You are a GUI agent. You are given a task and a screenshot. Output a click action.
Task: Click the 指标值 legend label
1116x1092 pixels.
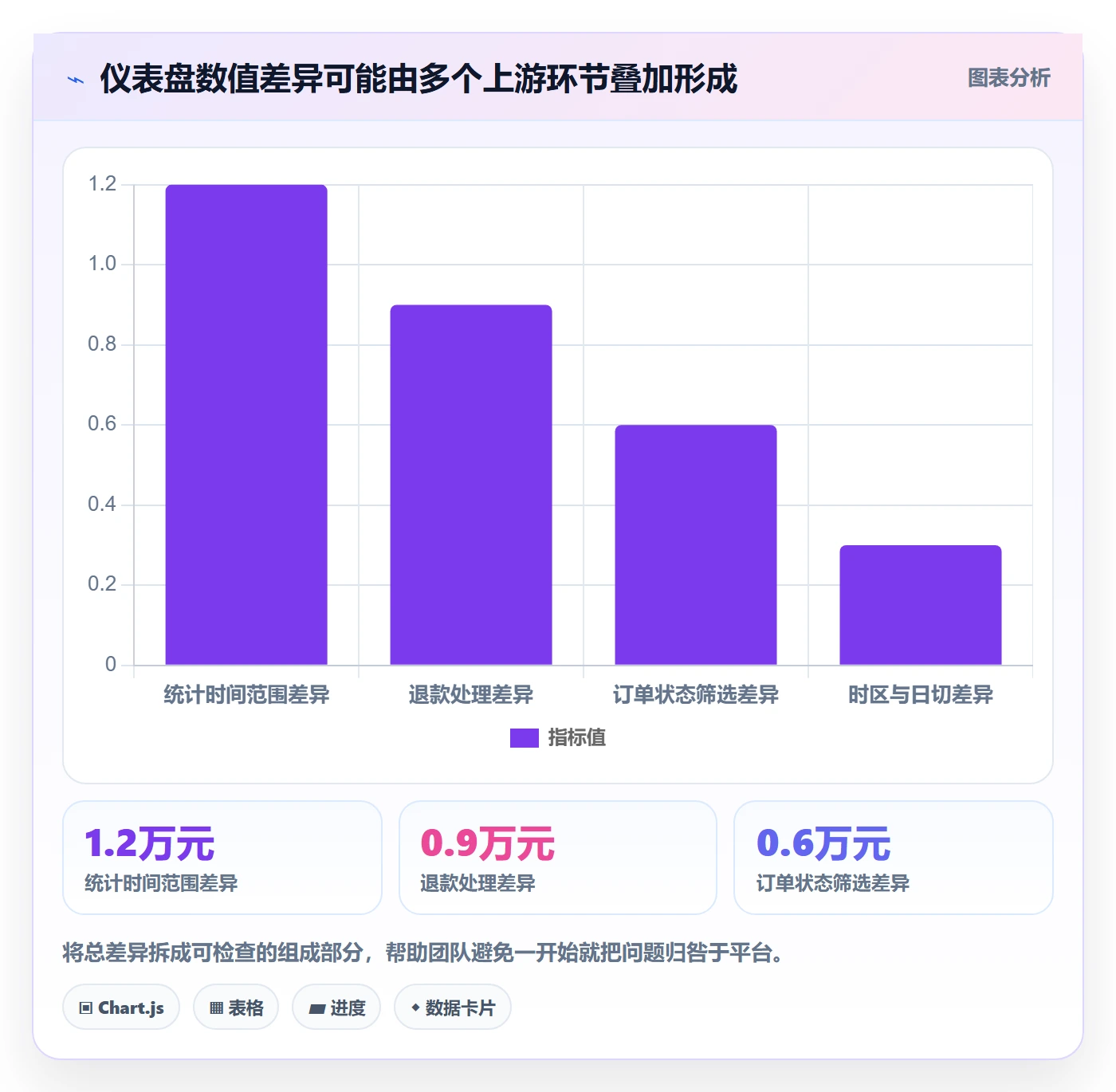(577, 738)
